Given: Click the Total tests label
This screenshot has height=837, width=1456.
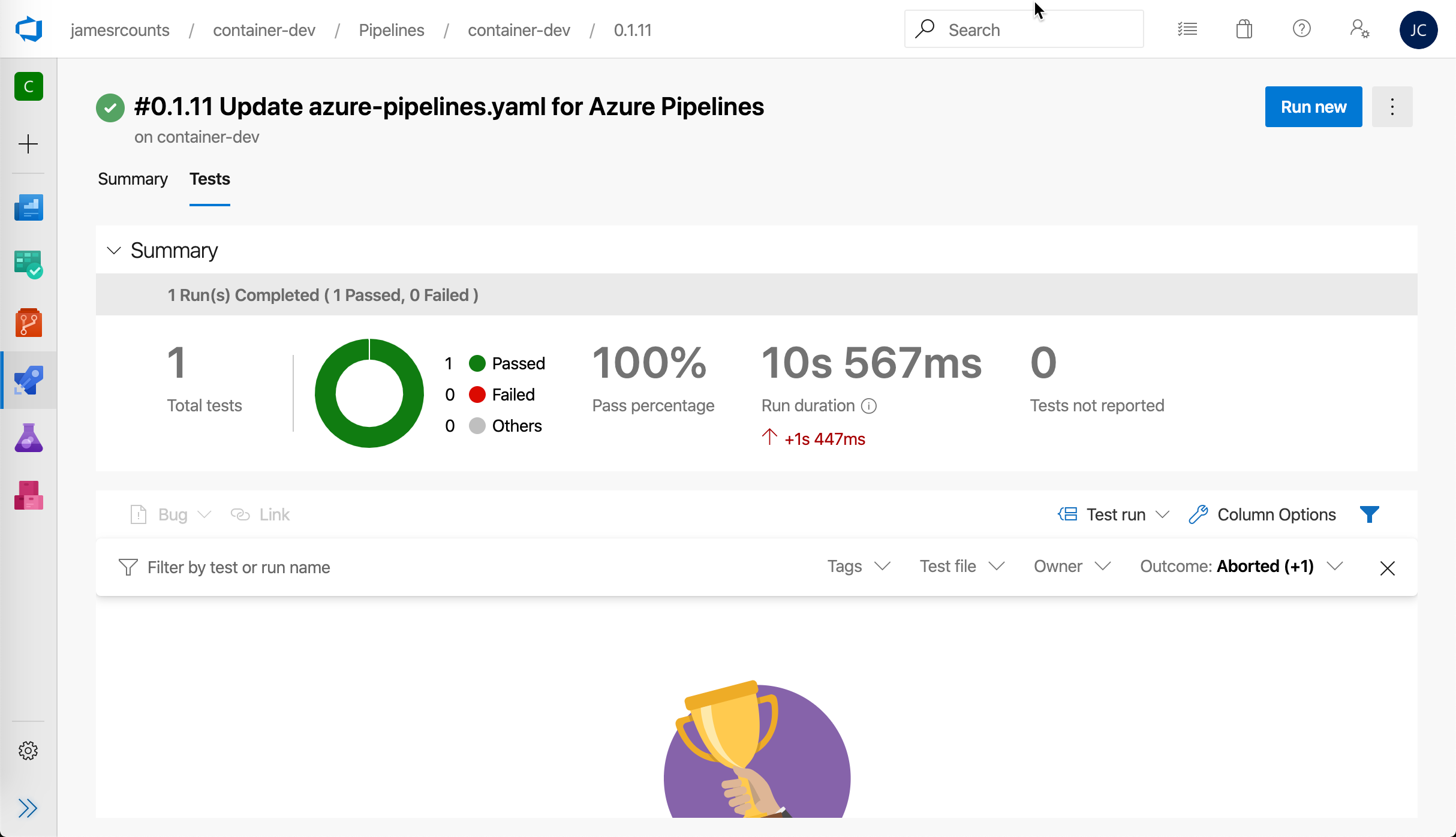Looking at the screenshot, I should [204, 406].
